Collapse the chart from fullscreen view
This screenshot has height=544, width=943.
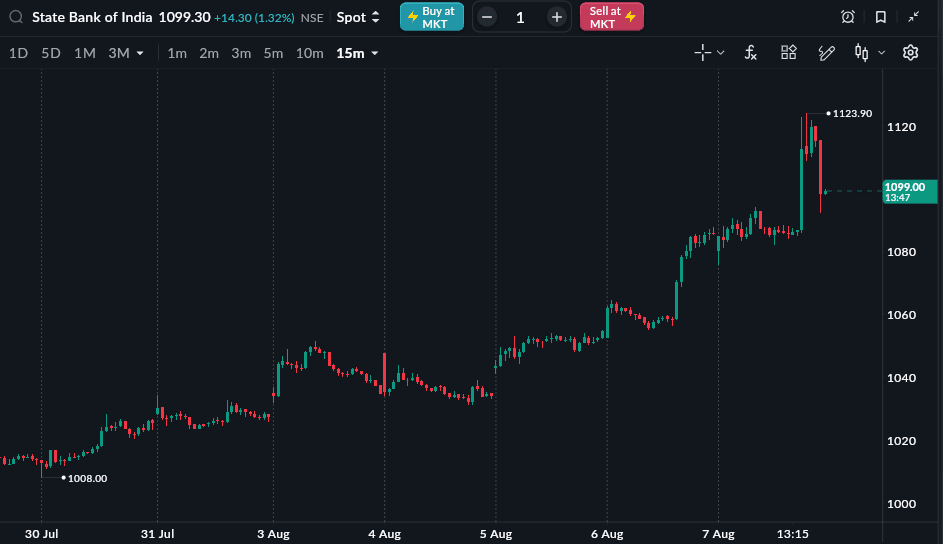click(914, 17)
